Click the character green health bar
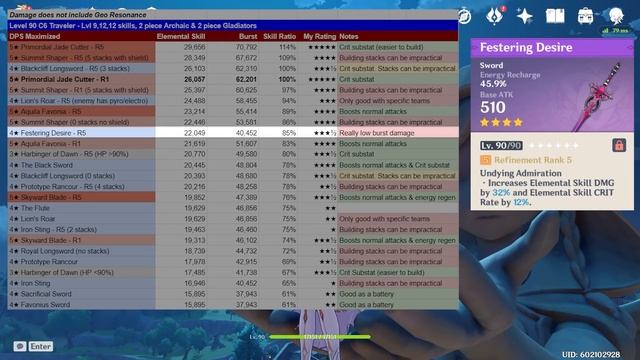Screen dimensions: 640x360 pos(320,337)
